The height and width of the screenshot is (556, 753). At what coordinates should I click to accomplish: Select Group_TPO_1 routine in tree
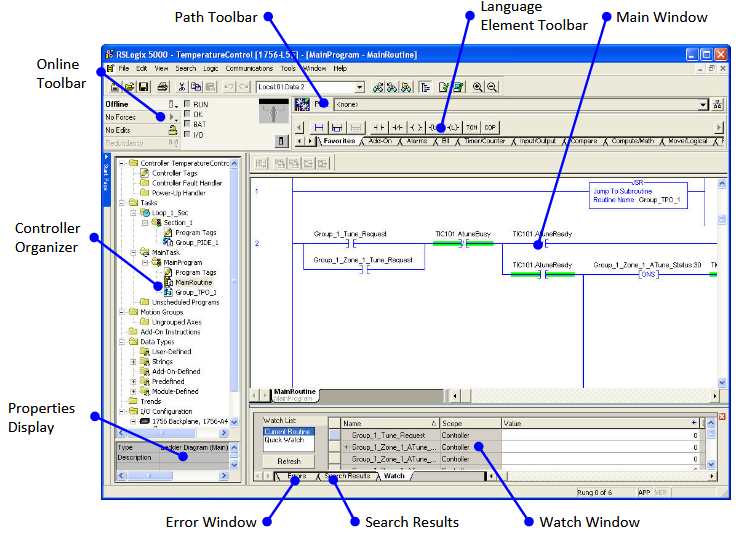point(195,292)
